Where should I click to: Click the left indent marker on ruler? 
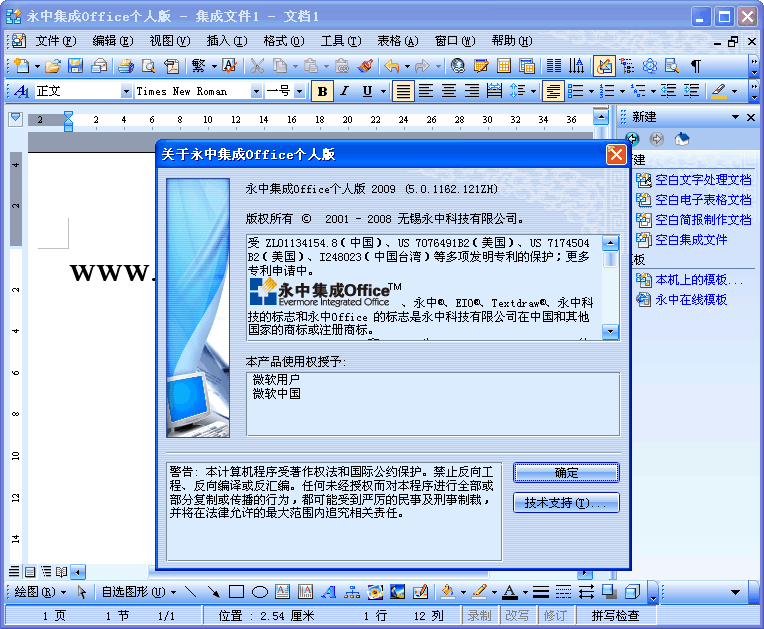(68, 127)
